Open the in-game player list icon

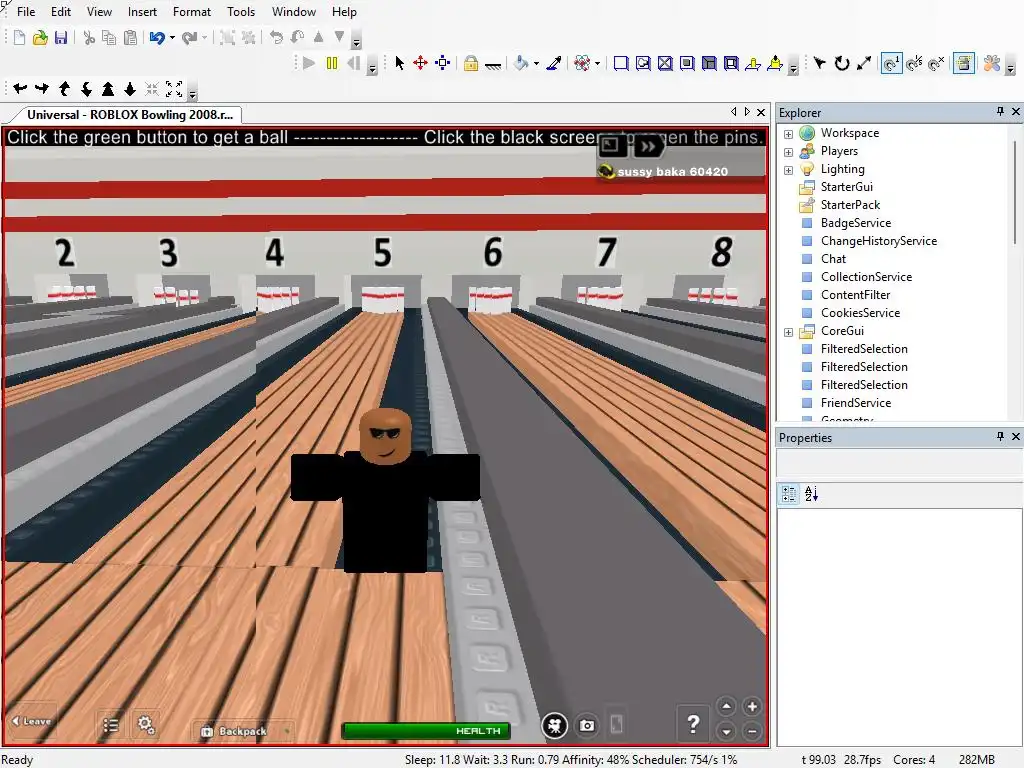click(x=111, y=725)
